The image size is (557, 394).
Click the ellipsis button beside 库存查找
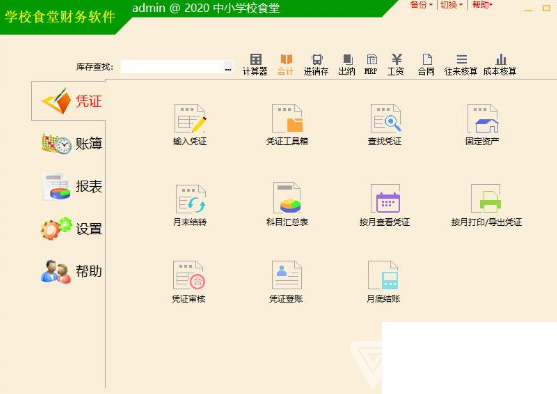click(x=228, y=68)
